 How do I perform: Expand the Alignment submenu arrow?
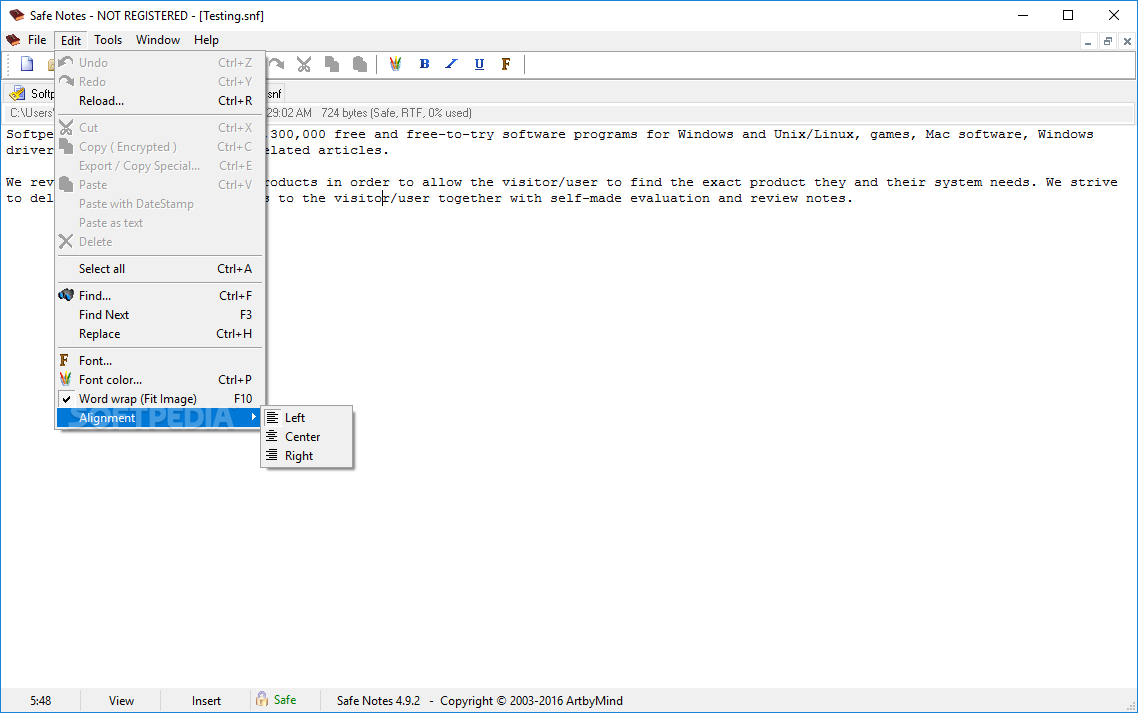click(x=253, y=417)
